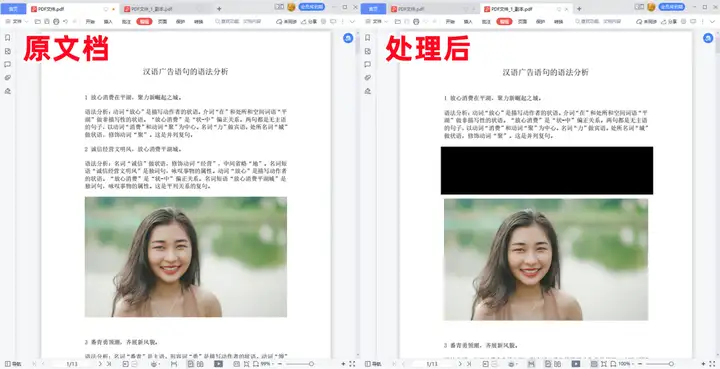Click the blue assistant circle icon in right window
This screenshot has width=720, height=369.
pyautogui.click(x=708, y=38)
